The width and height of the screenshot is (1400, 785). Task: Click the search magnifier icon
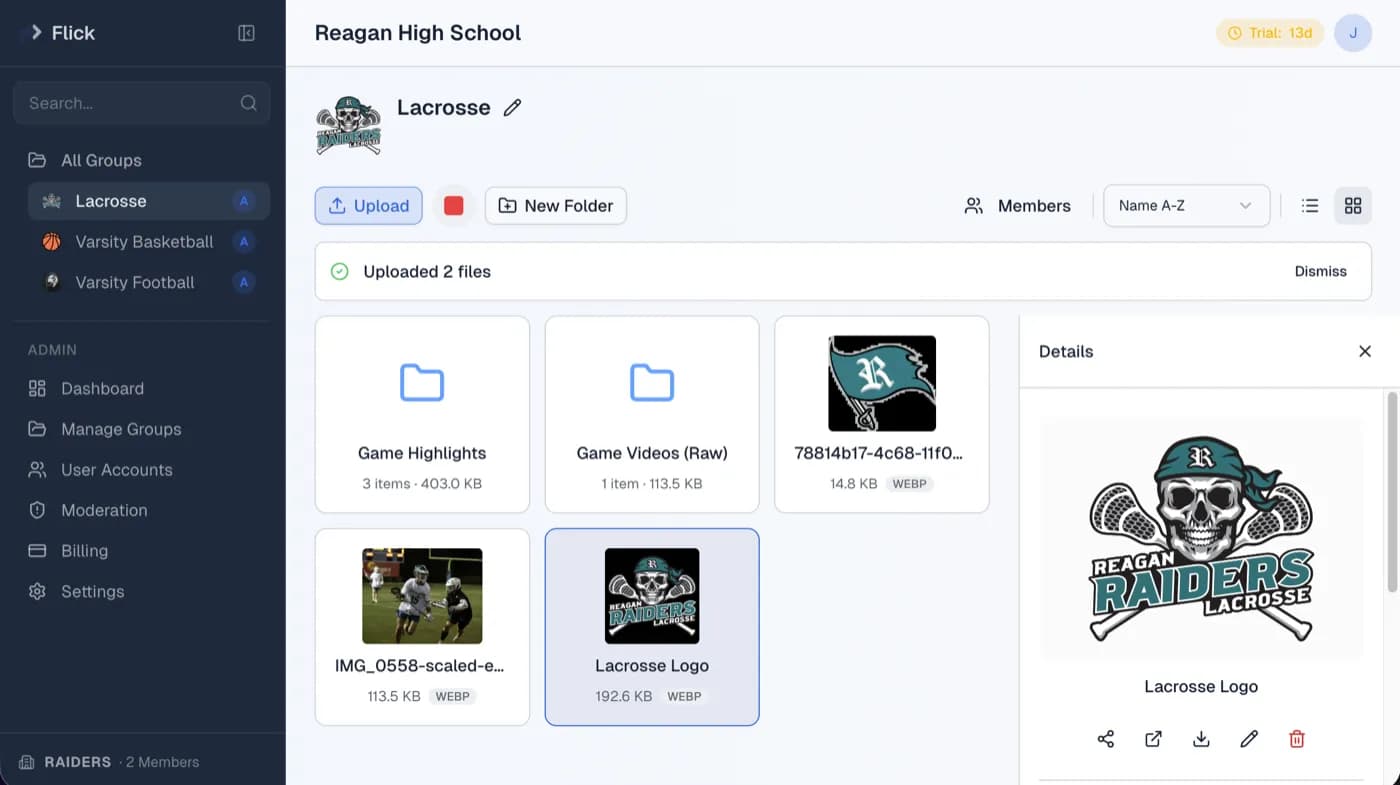(x=247, y=103)
